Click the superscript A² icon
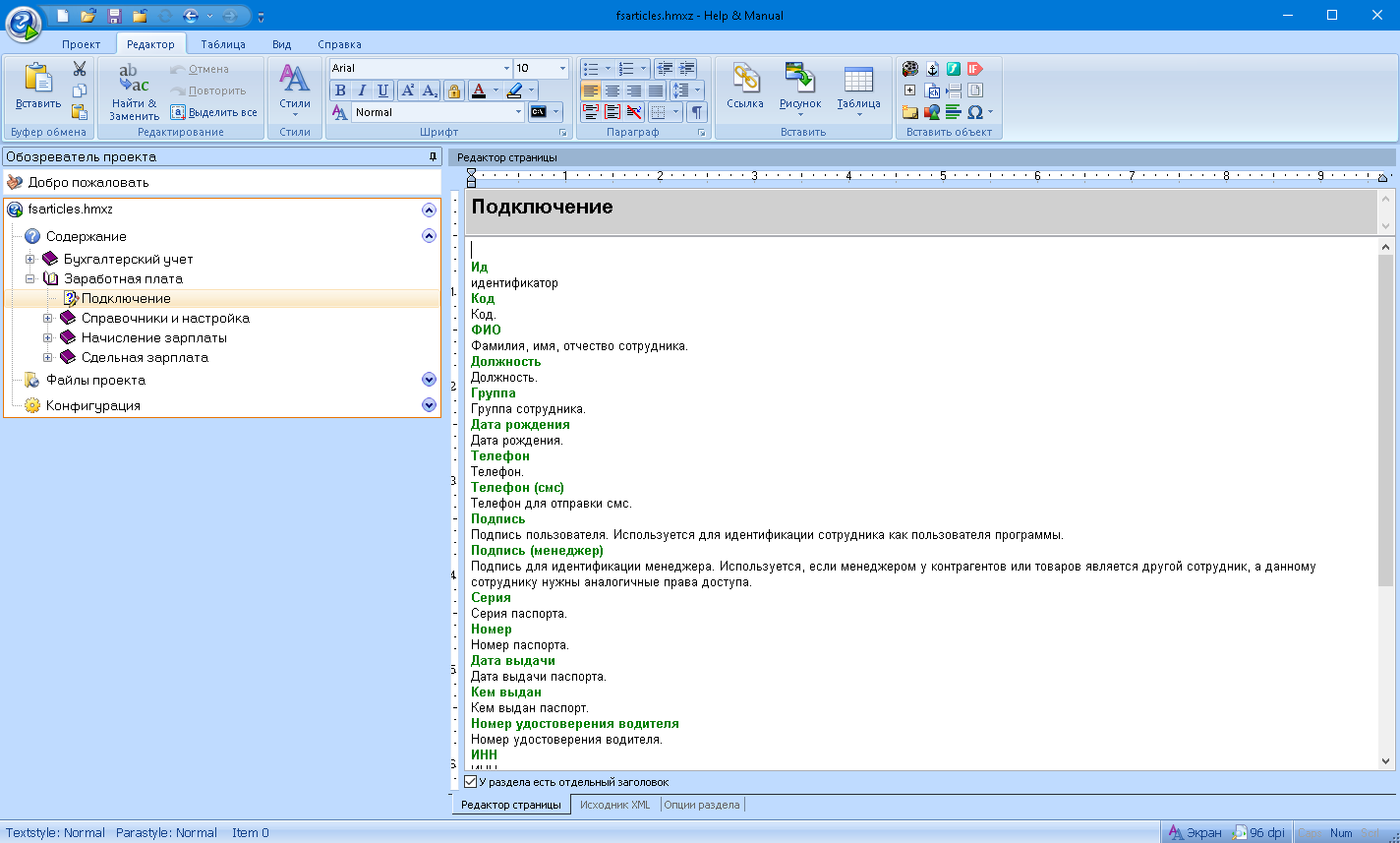The width and height of the screenshot is (1400, 843). [408, 90]
